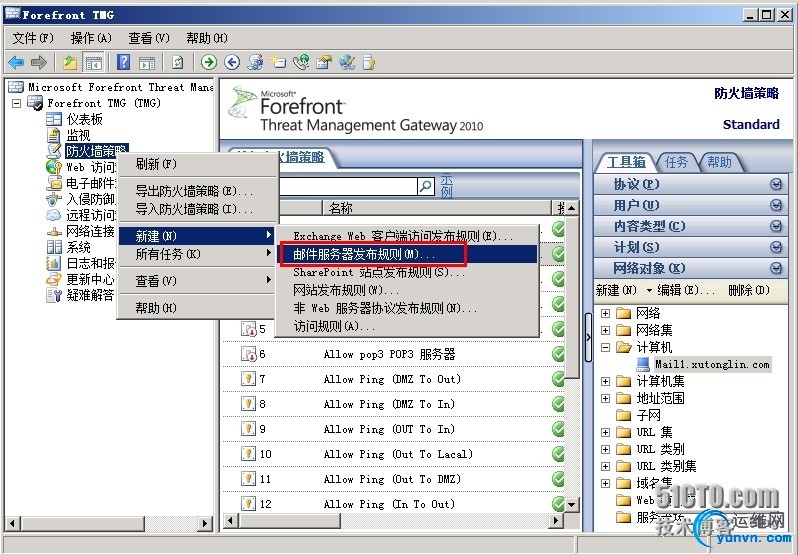Select Exchange Web 客户端访问发布规则(E)...
798x555 pixels.
[407, 236]
